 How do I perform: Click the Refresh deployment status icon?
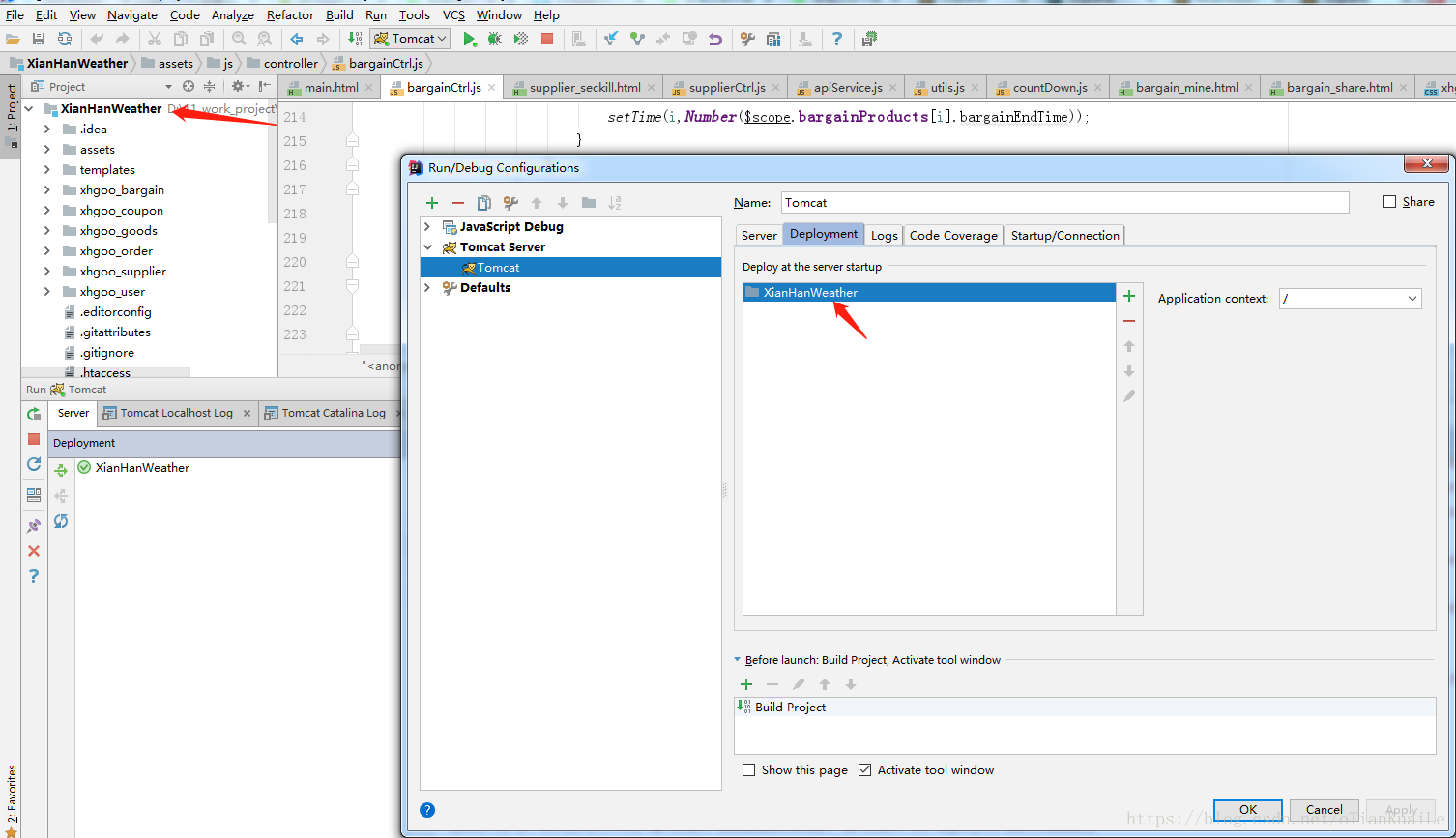pyautogui.click(x=61, y=521)
